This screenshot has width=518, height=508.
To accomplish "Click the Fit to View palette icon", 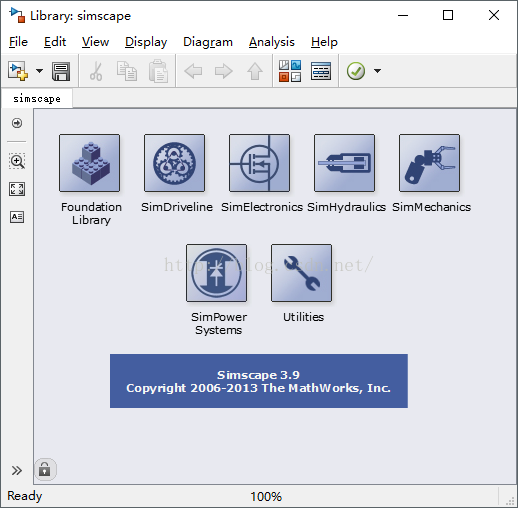I will point(17,189).
